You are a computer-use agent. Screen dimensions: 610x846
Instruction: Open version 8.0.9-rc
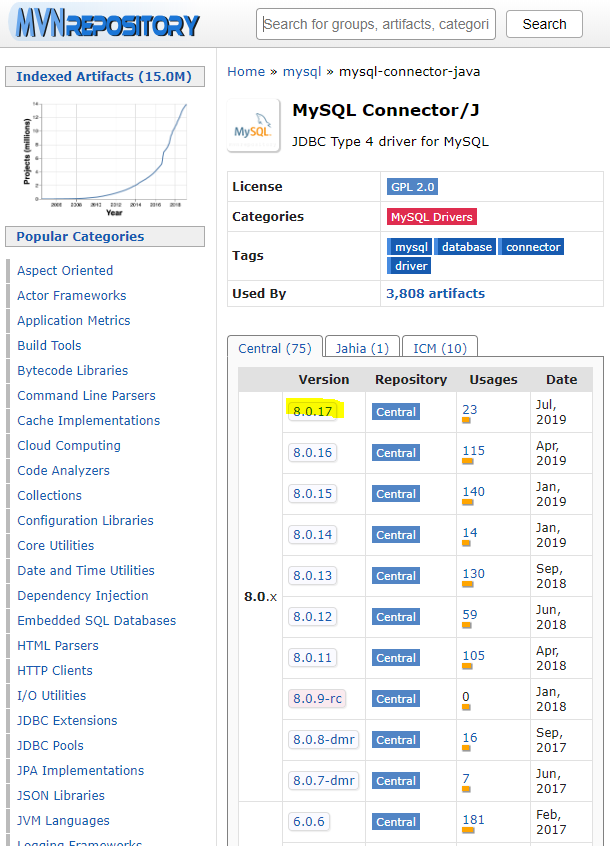coord(318,699)
